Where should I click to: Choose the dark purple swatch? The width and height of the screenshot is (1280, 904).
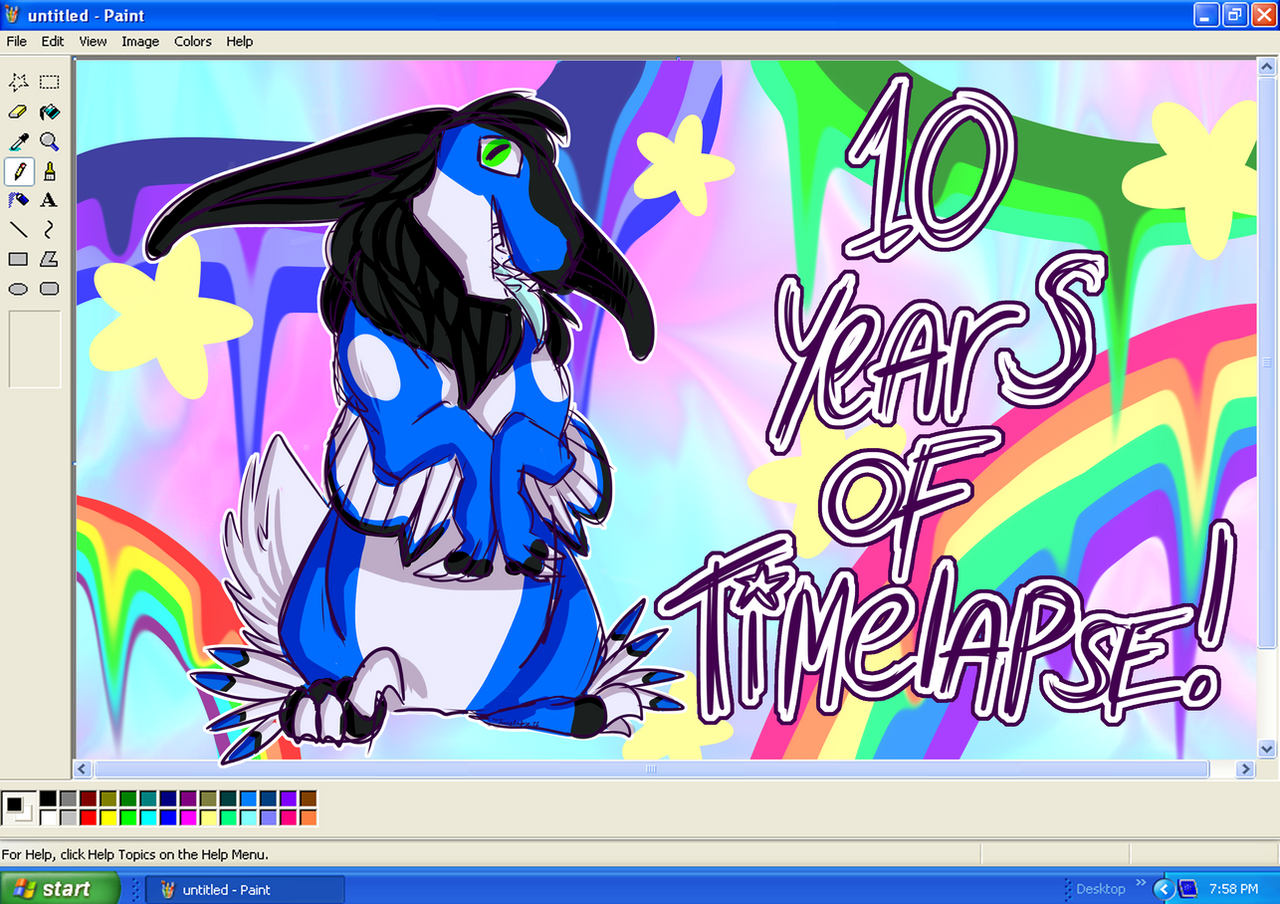[188, 799]
